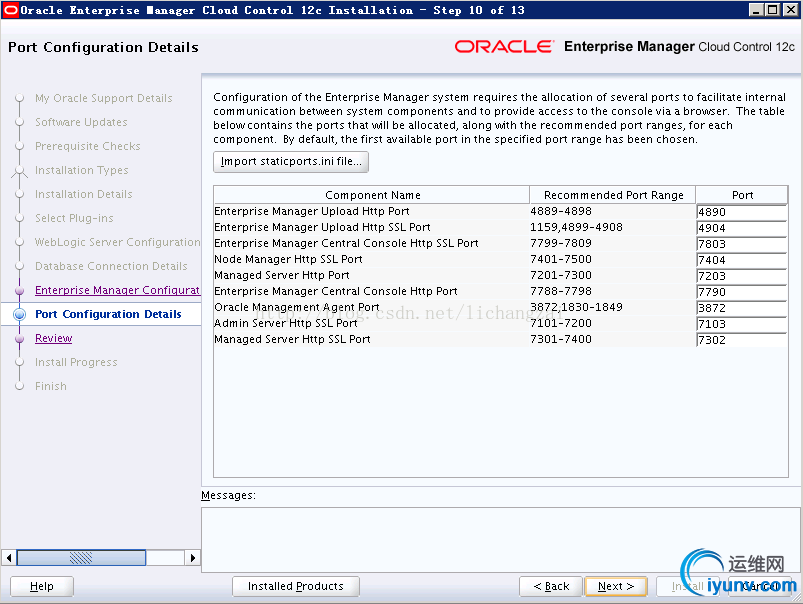Edit Upload Http Port field 4890

(742, 212)
